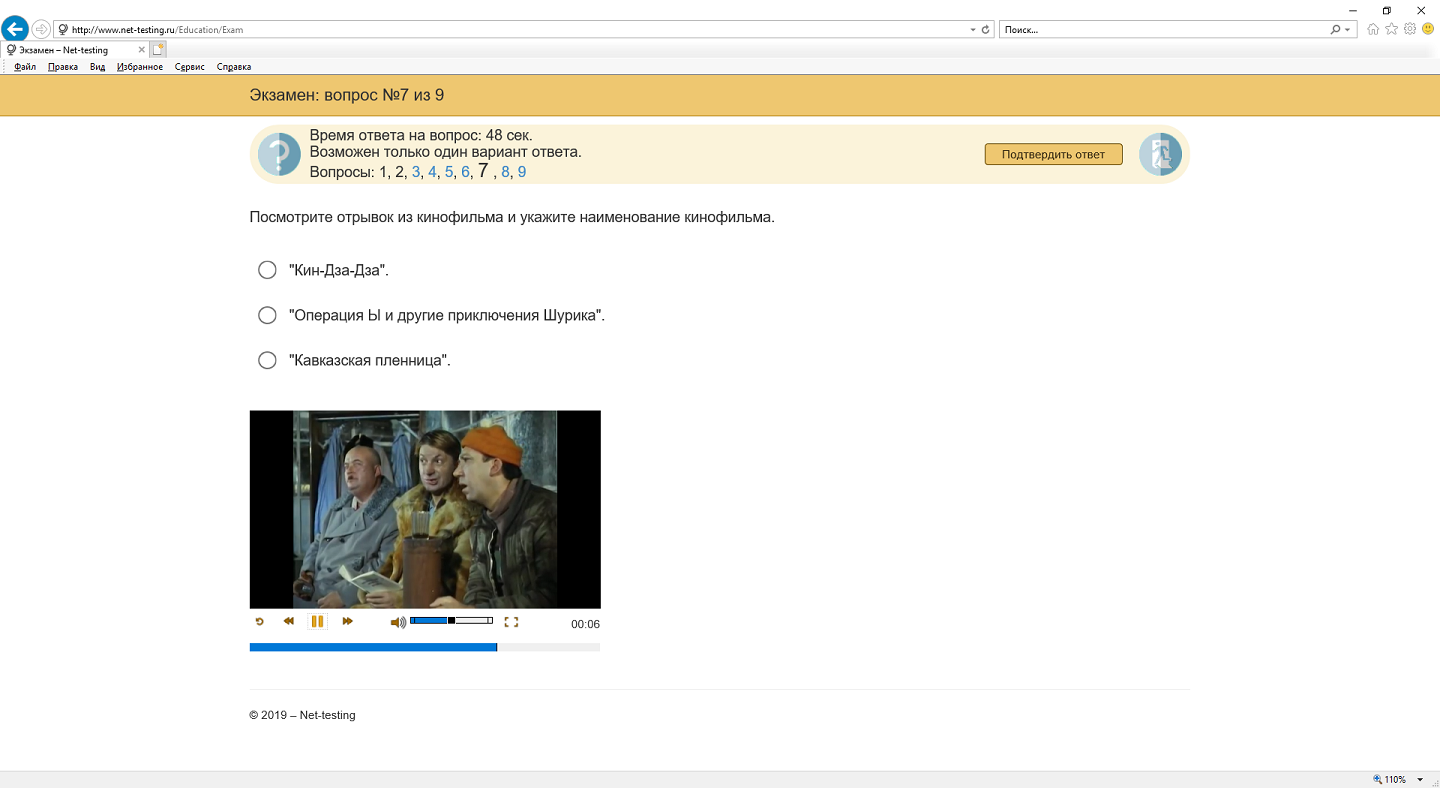Open question 6
The width and height of the screenshot is (1440, 788).
coord(466,172)
